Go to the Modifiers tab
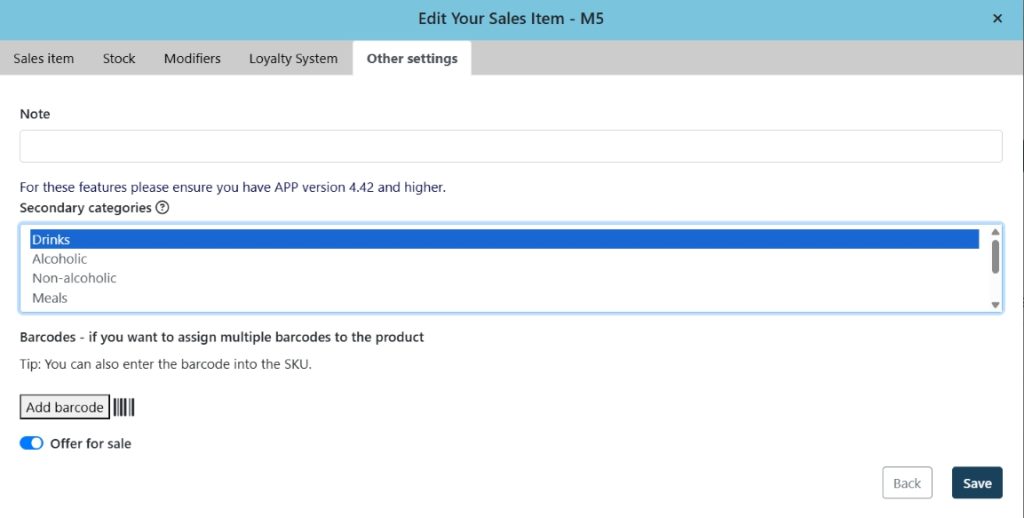 tap(192, 58)
